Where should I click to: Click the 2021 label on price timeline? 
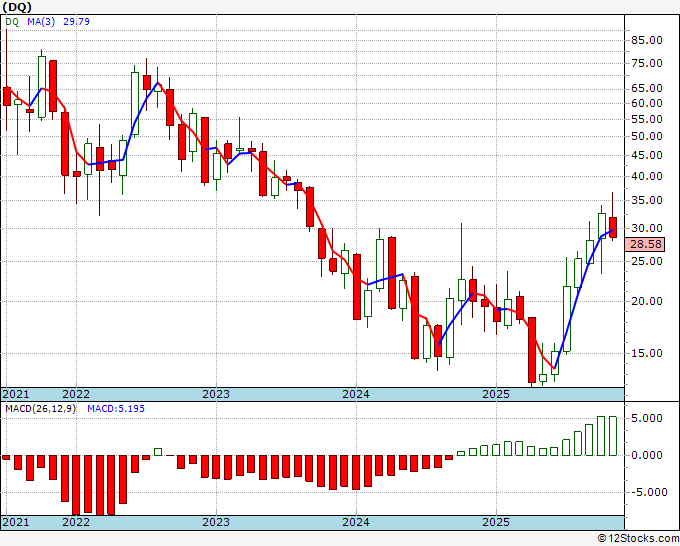16,394
